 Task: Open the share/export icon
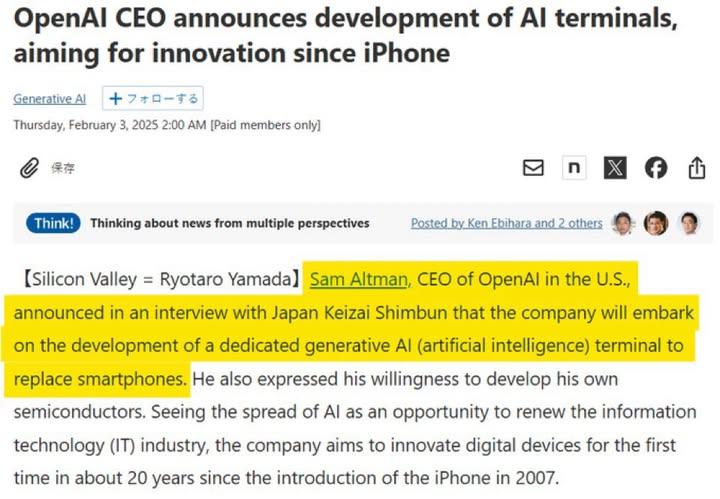click(697, 168)
